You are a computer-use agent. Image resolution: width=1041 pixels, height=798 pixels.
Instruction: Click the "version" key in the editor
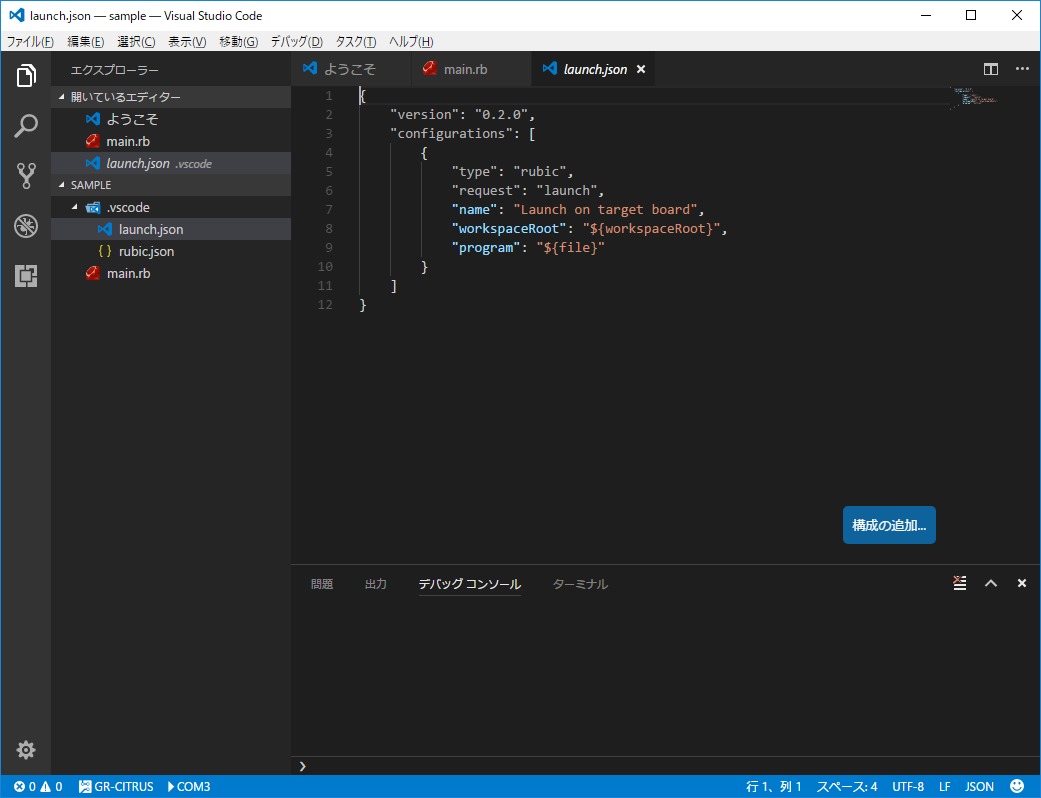pos(424,115)
